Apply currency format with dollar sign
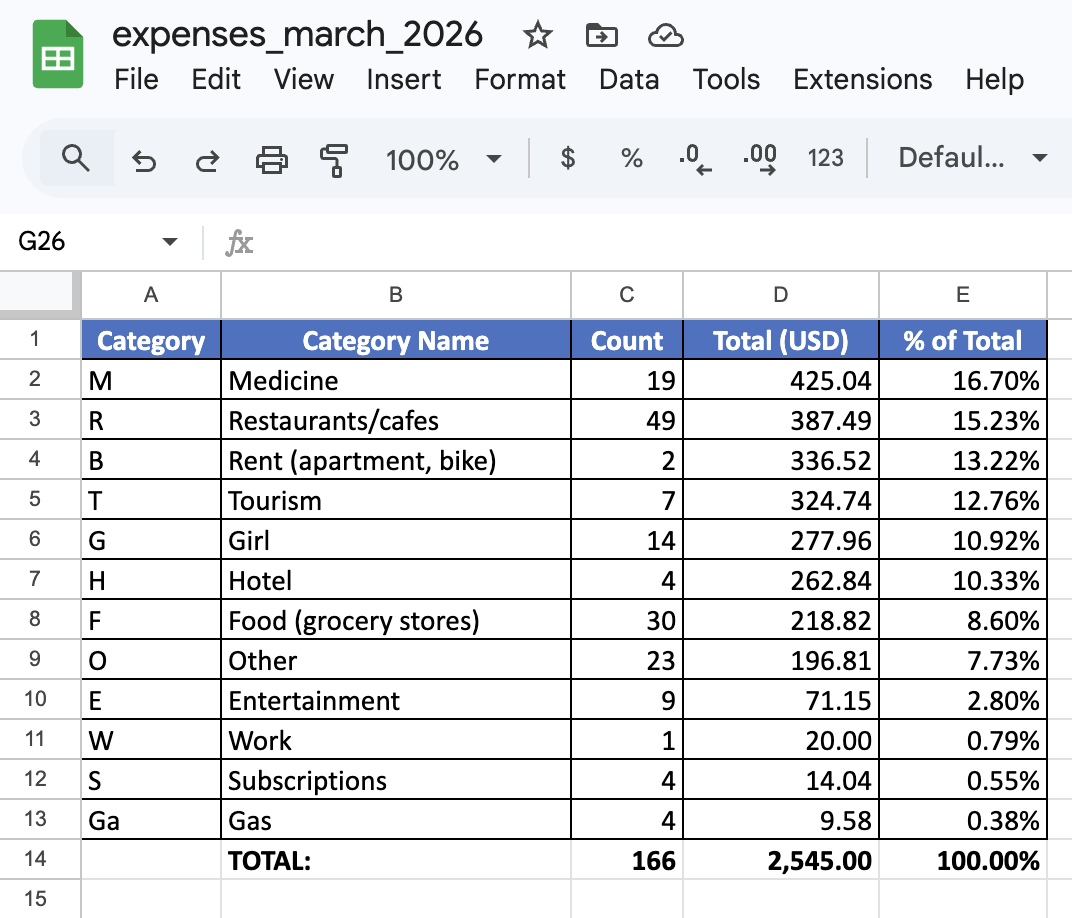1072x918 pixels. coord(567,159)
